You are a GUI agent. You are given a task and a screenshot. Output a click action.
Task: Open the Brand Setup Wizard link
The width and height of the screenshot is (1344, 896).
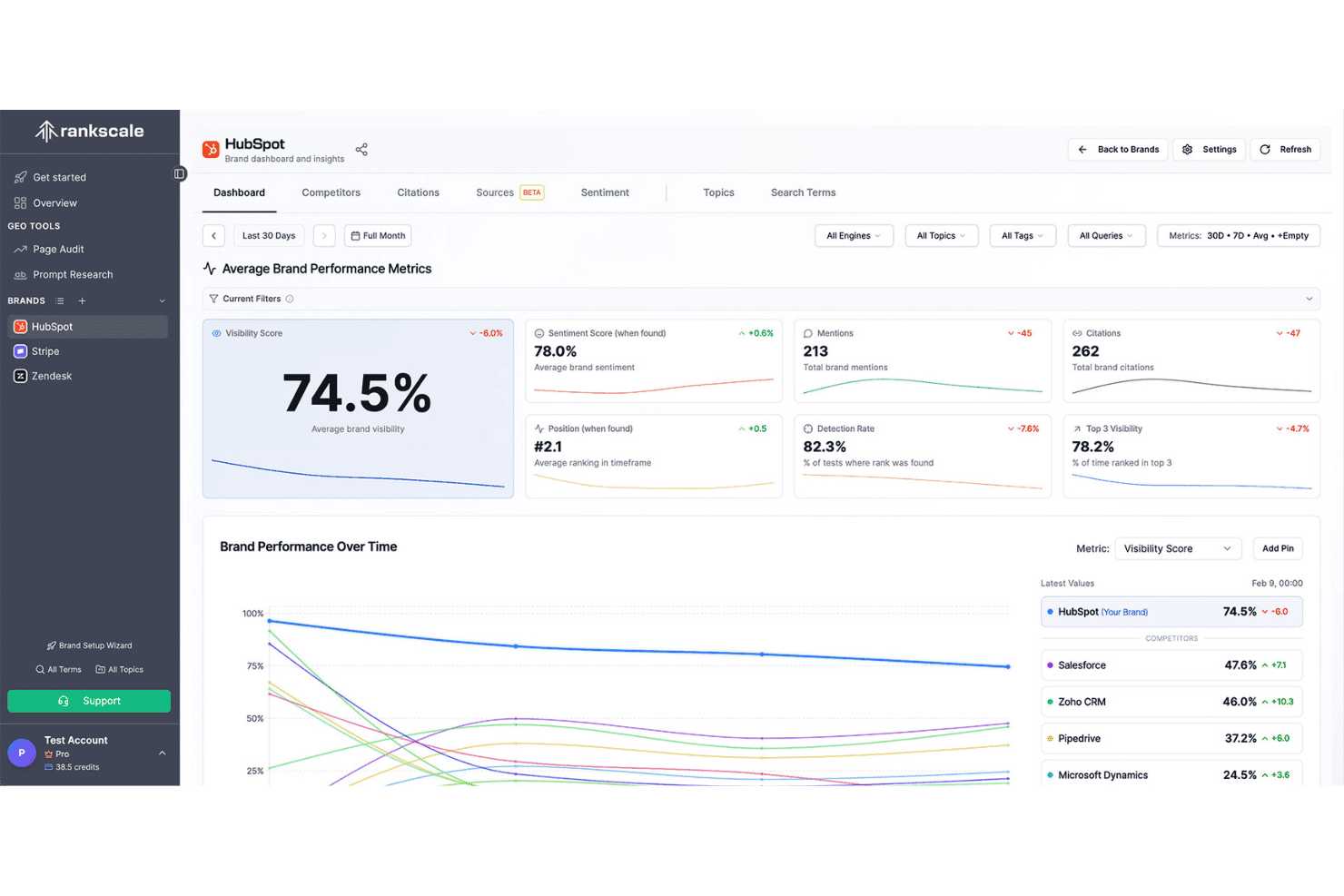click(89, 645)
